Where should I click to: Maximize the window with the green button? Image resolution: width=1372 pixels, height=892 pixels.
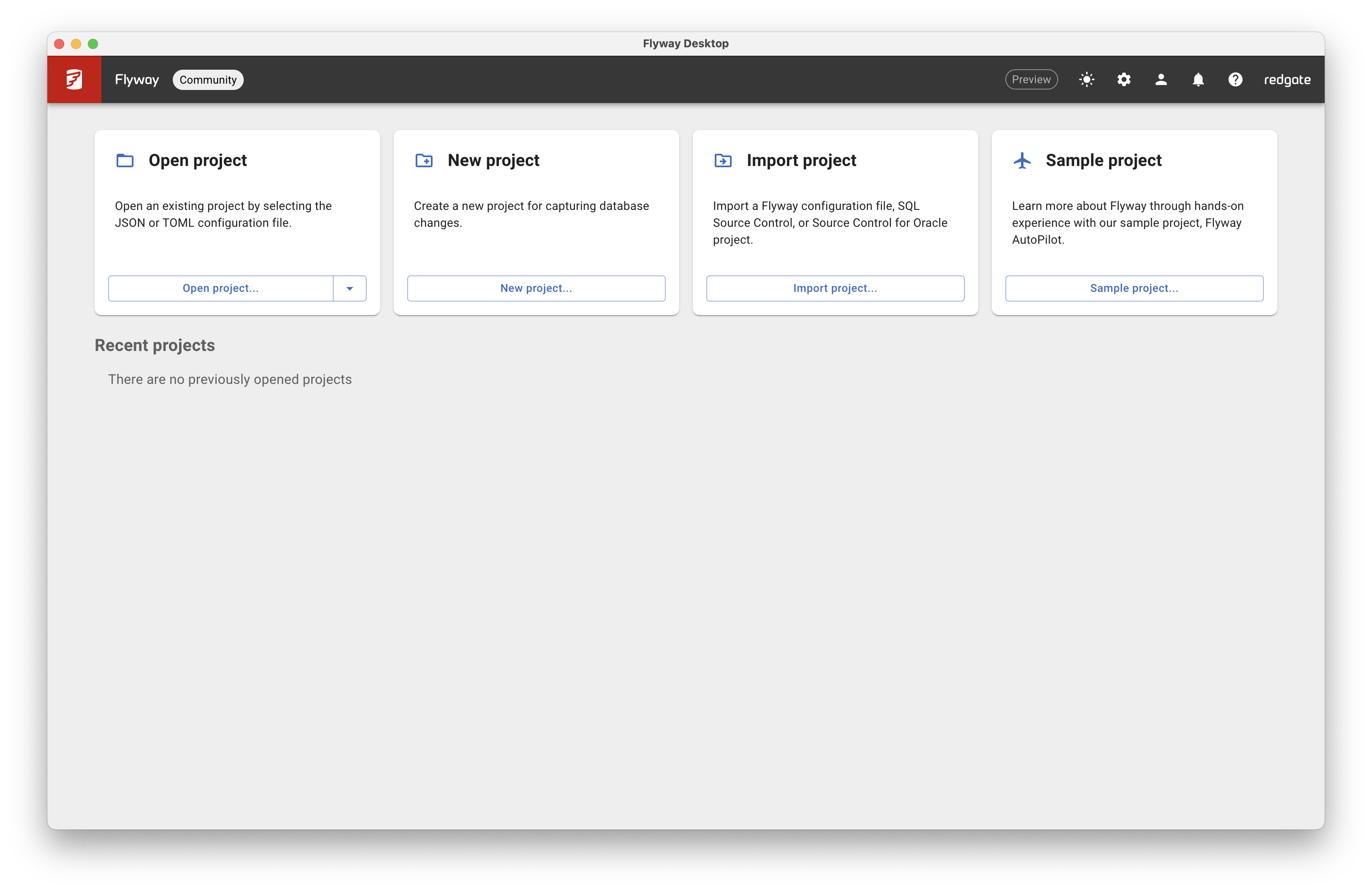[93, 44]
